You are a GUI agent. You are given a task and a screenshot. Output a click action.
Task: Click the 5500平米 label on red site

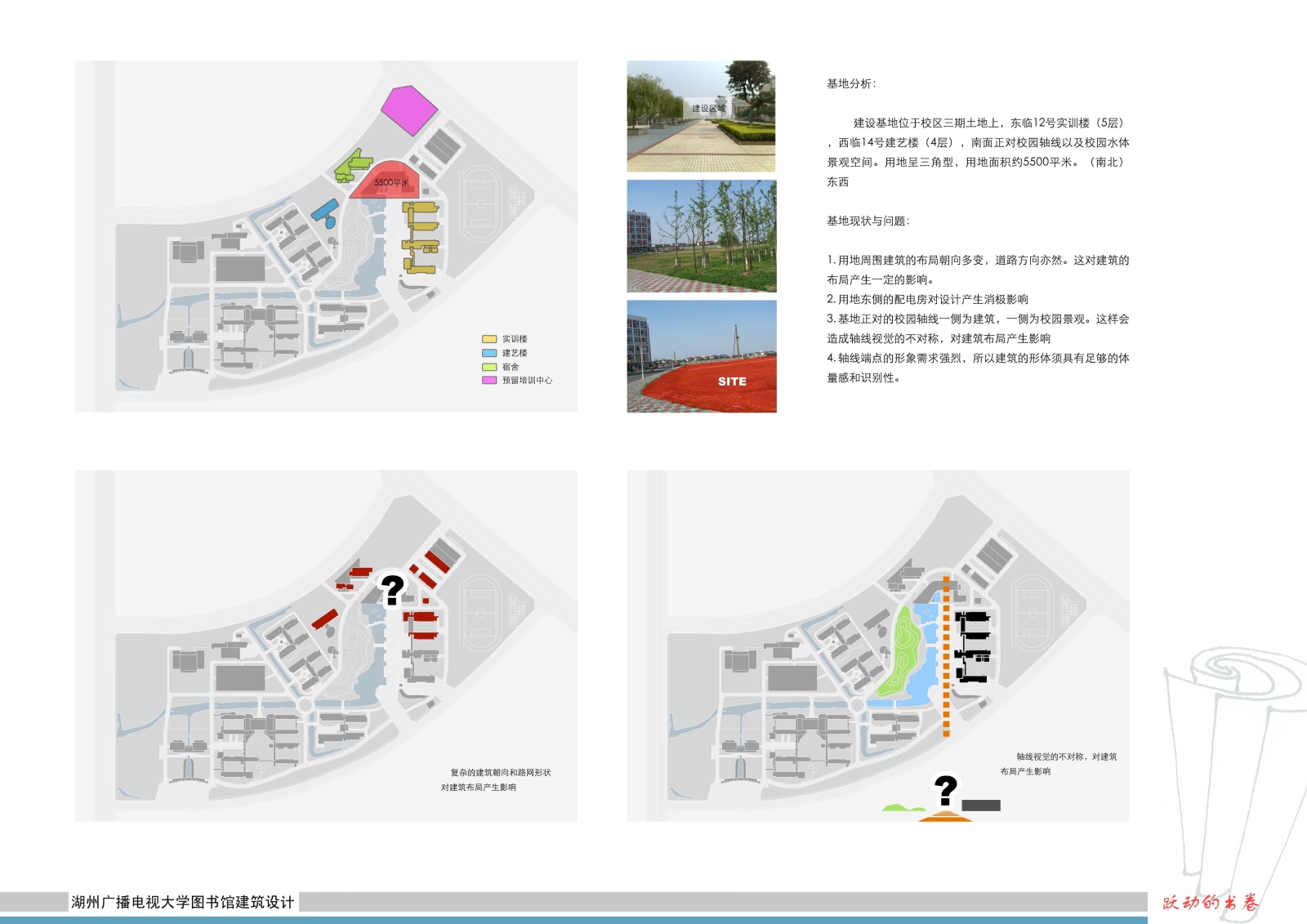[391, 182]
